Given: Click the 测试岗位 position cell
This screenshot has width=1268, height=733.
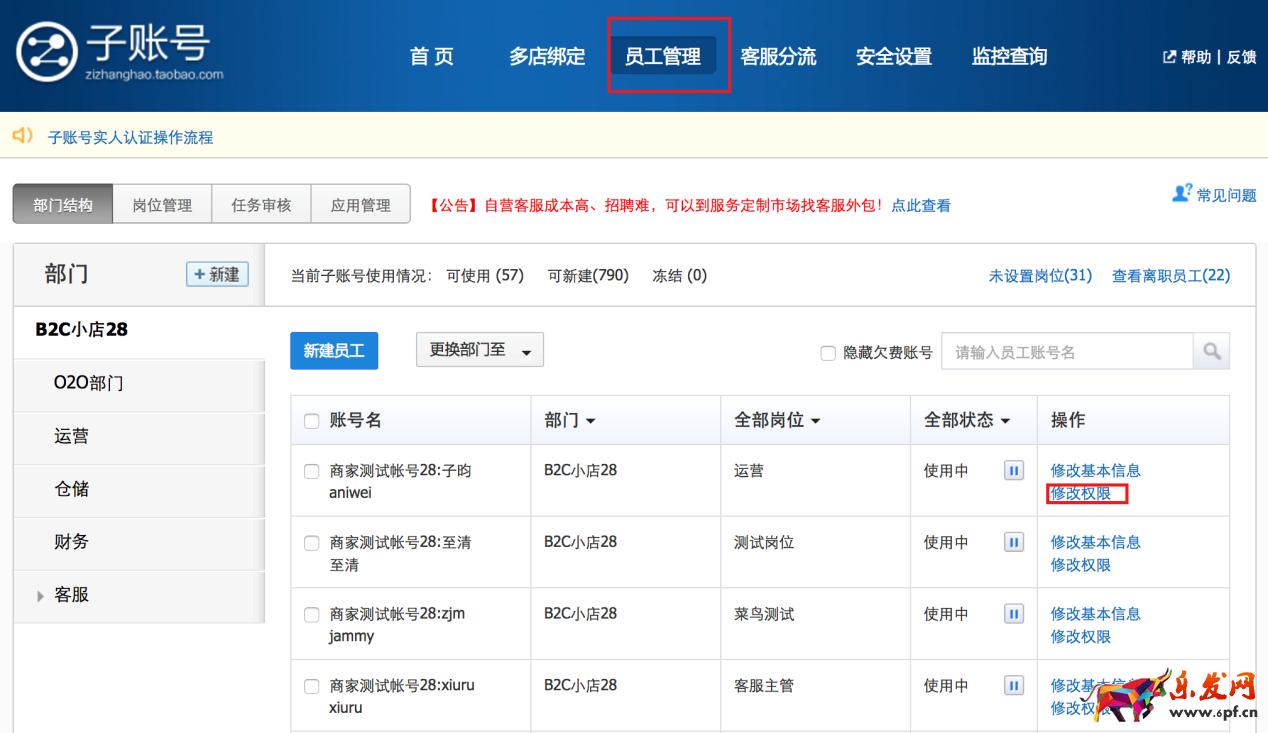Looking at the screenshot, I should 764,542.
